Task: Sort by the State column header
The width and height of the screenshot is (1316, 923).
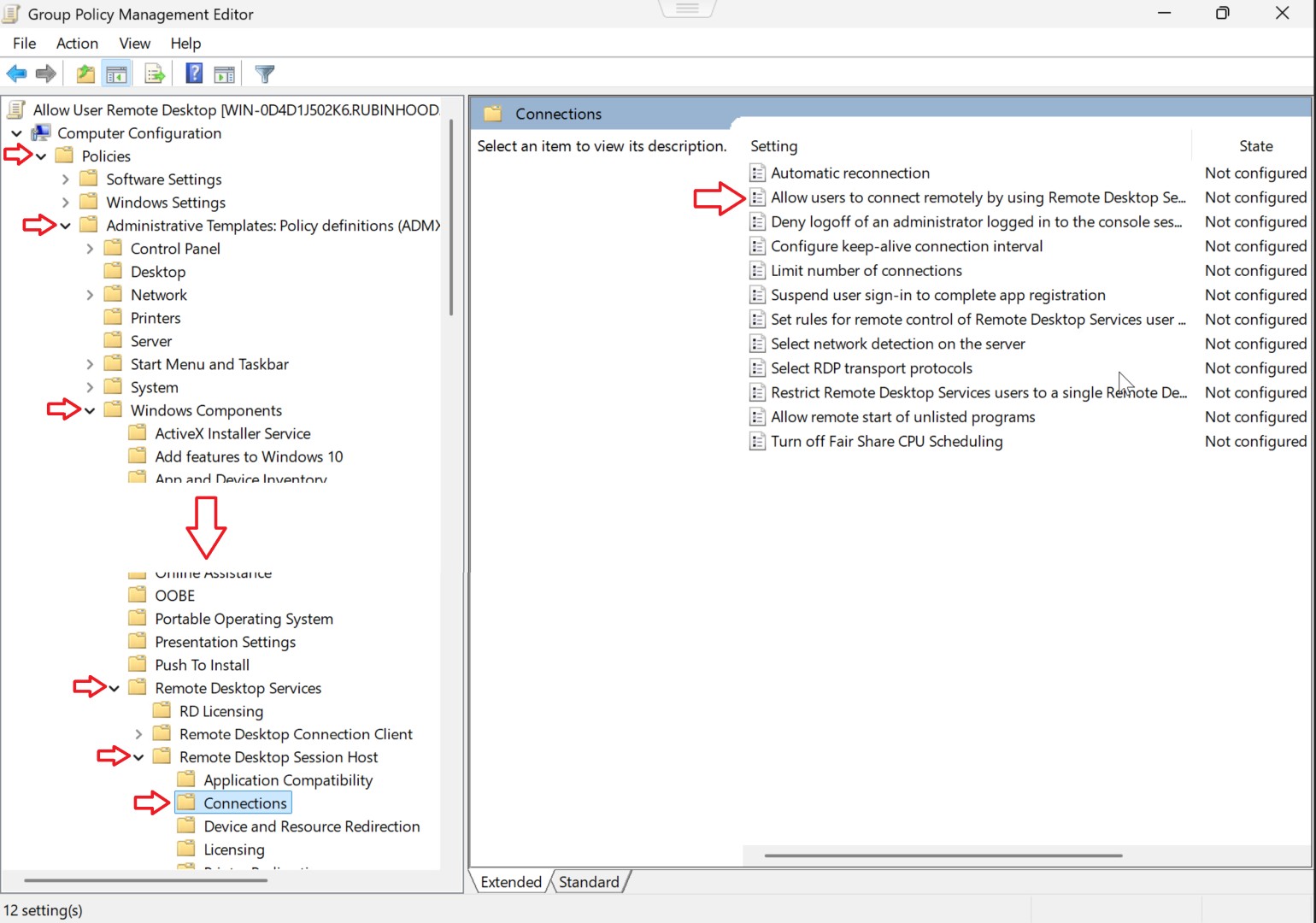Action: click(1254, 146)
